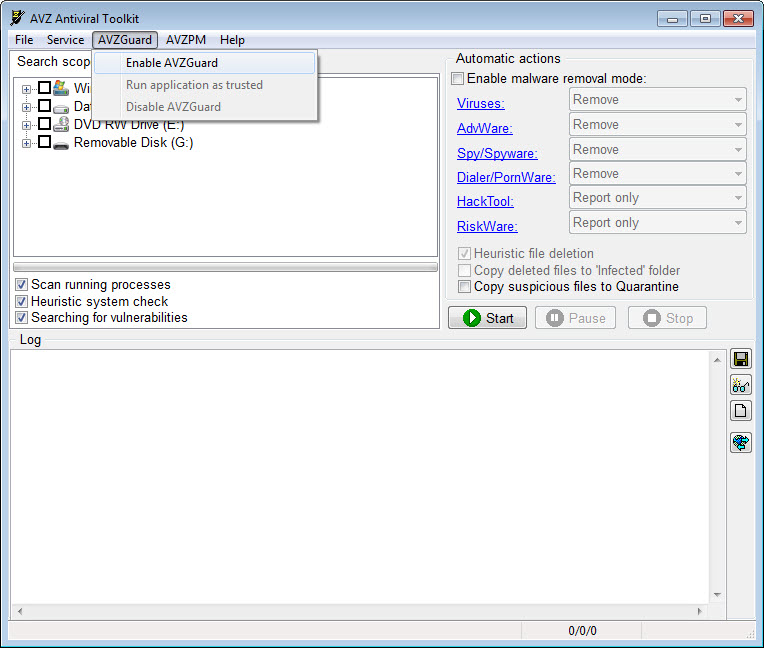Screen dimensions: 764x648
Task: Check the Windows drive checkbox in the tree
Action: coord(44,87)
